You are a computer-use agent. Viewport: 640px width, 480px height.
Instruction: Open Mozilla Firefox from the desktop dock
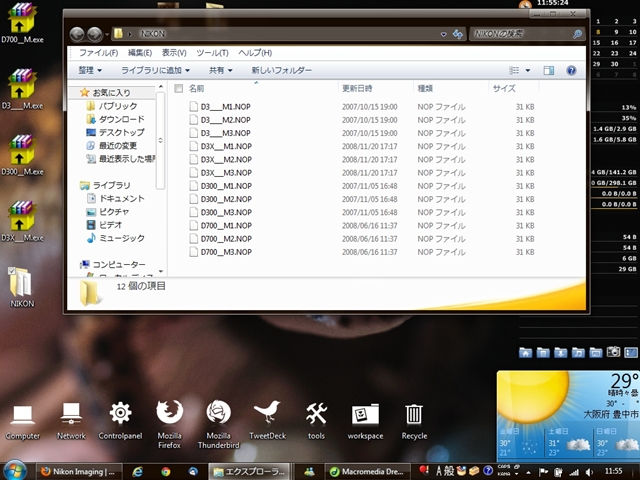click(169, 413)
